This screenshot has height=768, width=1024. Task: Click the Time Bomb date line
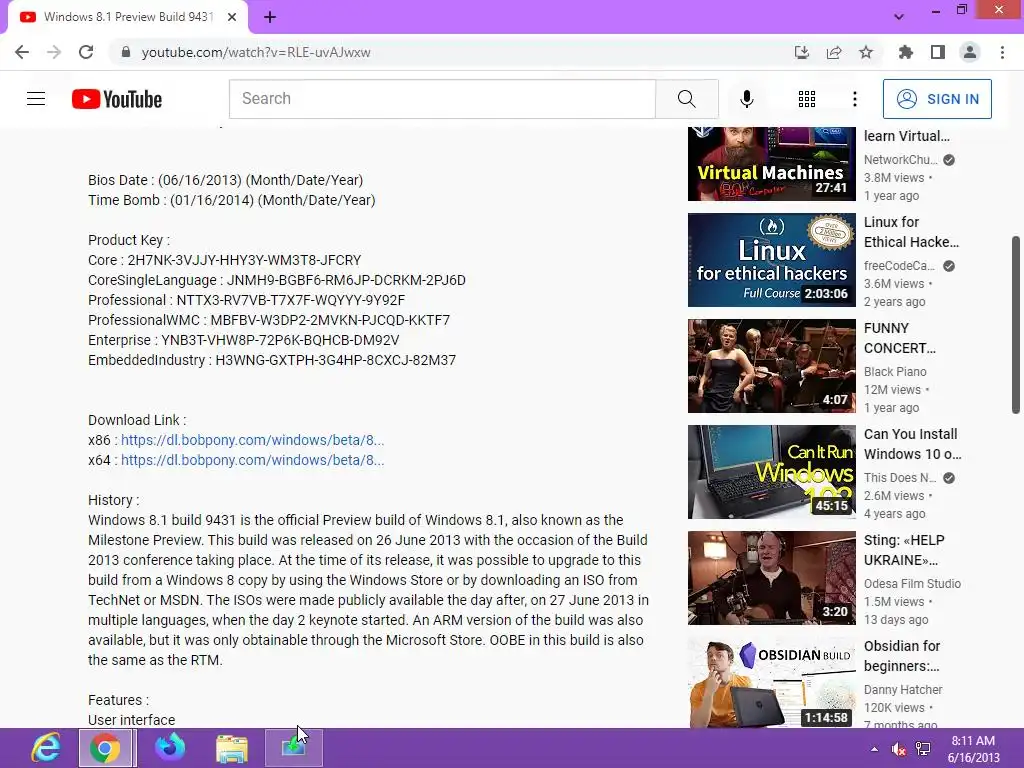coord(231,200)
